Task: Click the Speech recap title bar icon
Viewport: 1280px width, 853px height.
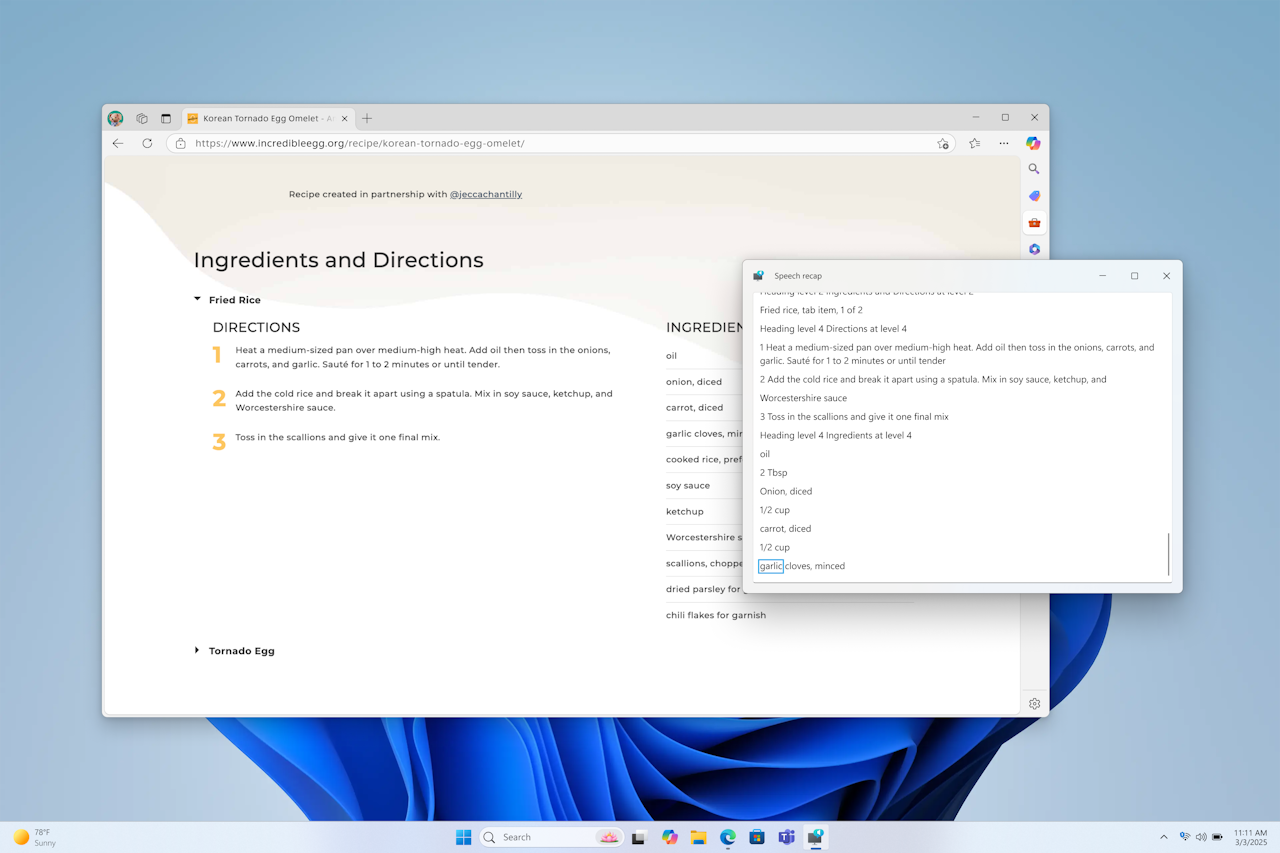Action: coord(759,276)
